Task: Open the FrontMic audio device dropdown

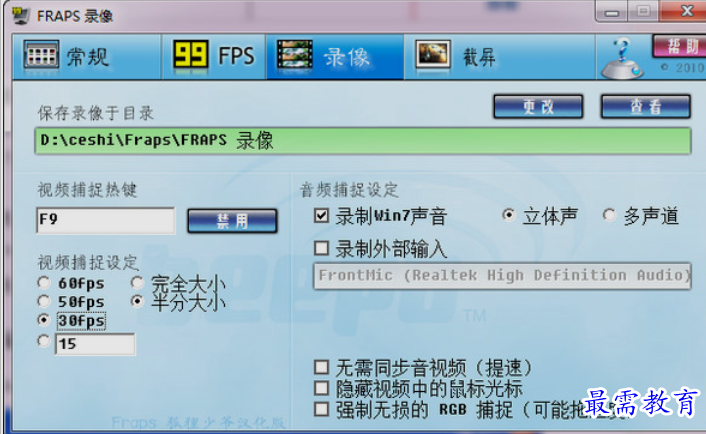Action: point(502,276)
